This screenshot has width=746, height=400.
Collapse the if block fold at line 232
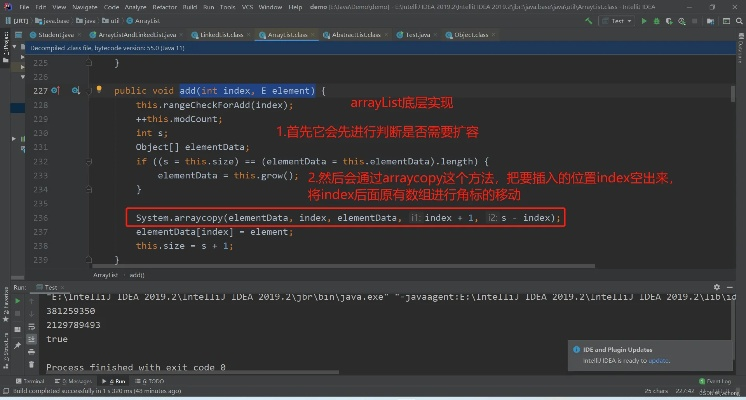click(x=89, y=162)
